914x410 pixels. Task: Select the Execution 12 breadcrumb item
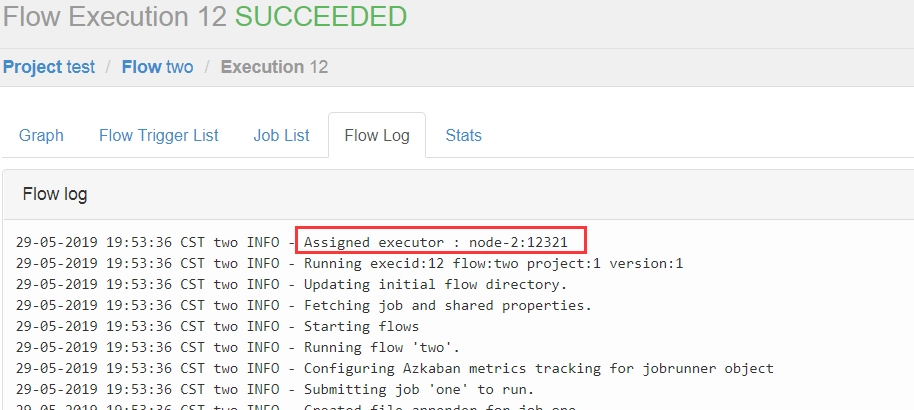point(274,67)
